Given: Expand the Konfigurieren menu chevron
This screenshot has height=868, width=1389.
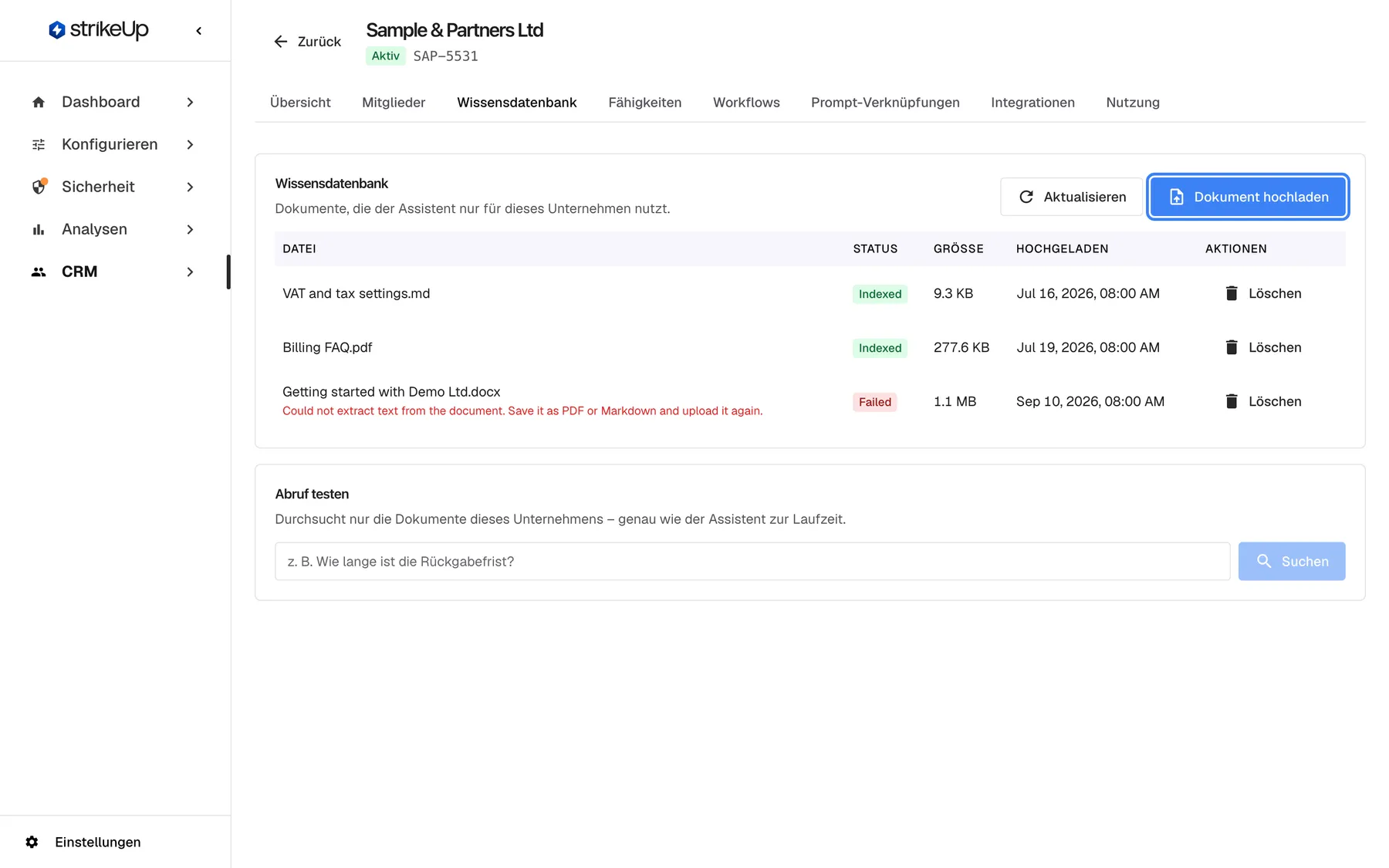Looking at the screenshot, I should click(190, 144).
